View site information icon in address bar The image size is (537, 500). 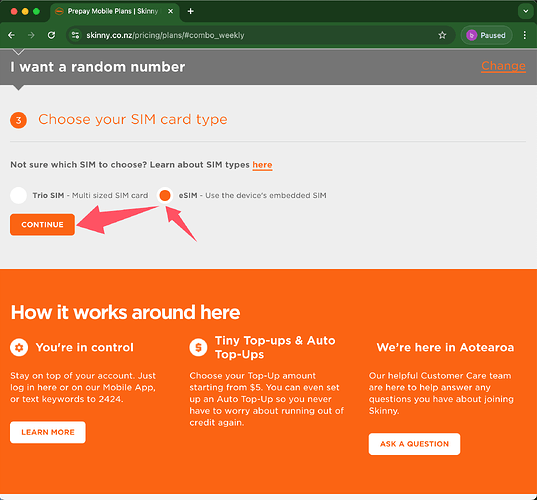tap(75, 35)
